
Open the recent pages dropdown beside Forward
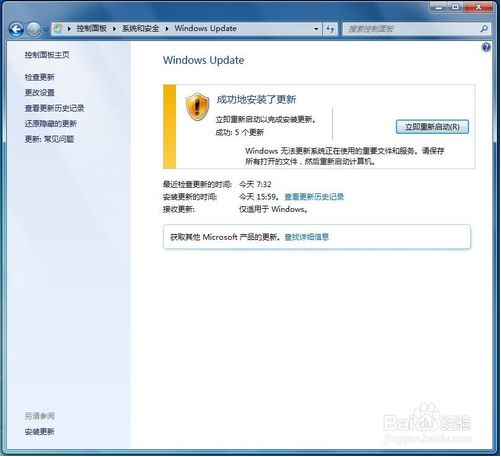tap(46, 30)
